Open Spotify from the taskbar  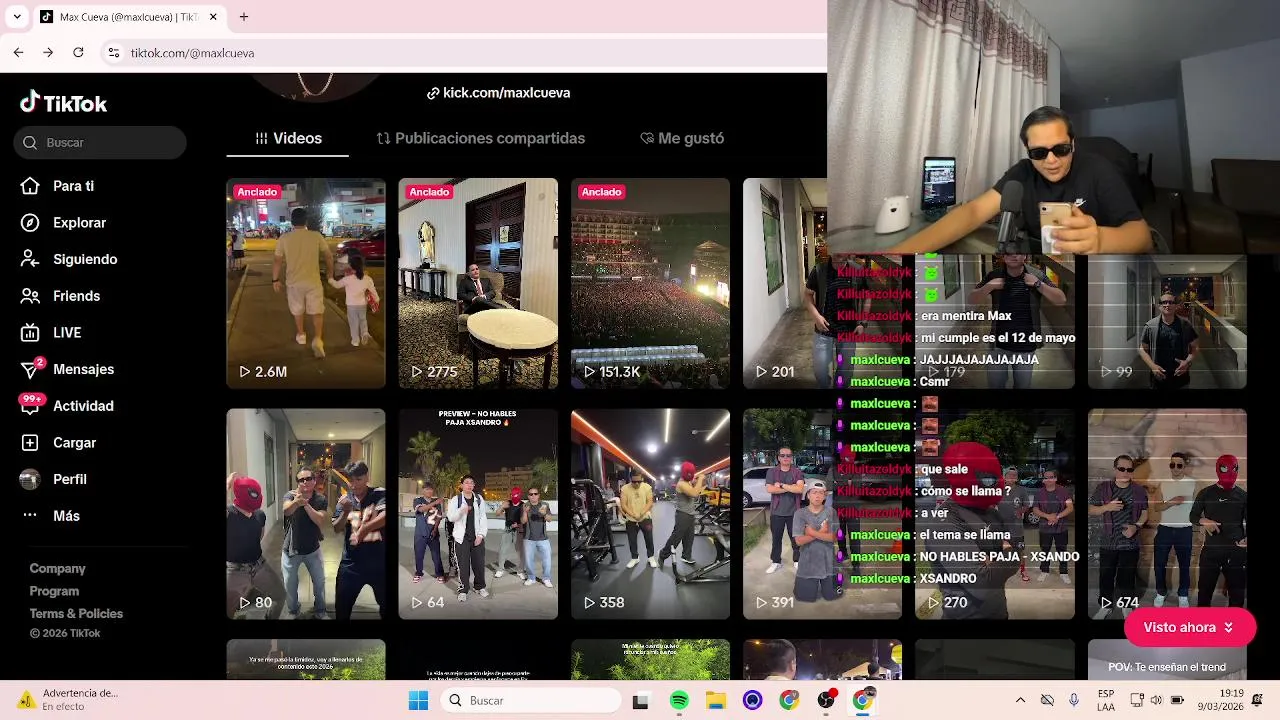point(679,700)
